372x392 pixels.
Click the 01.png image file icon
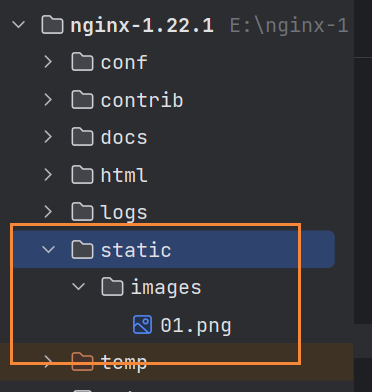(143, 325)
